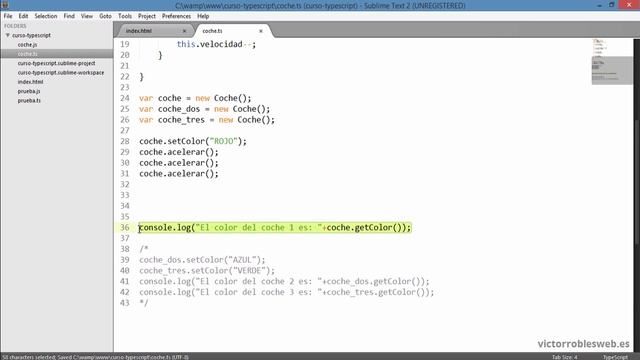Open the Project menu

click(147, 16)
